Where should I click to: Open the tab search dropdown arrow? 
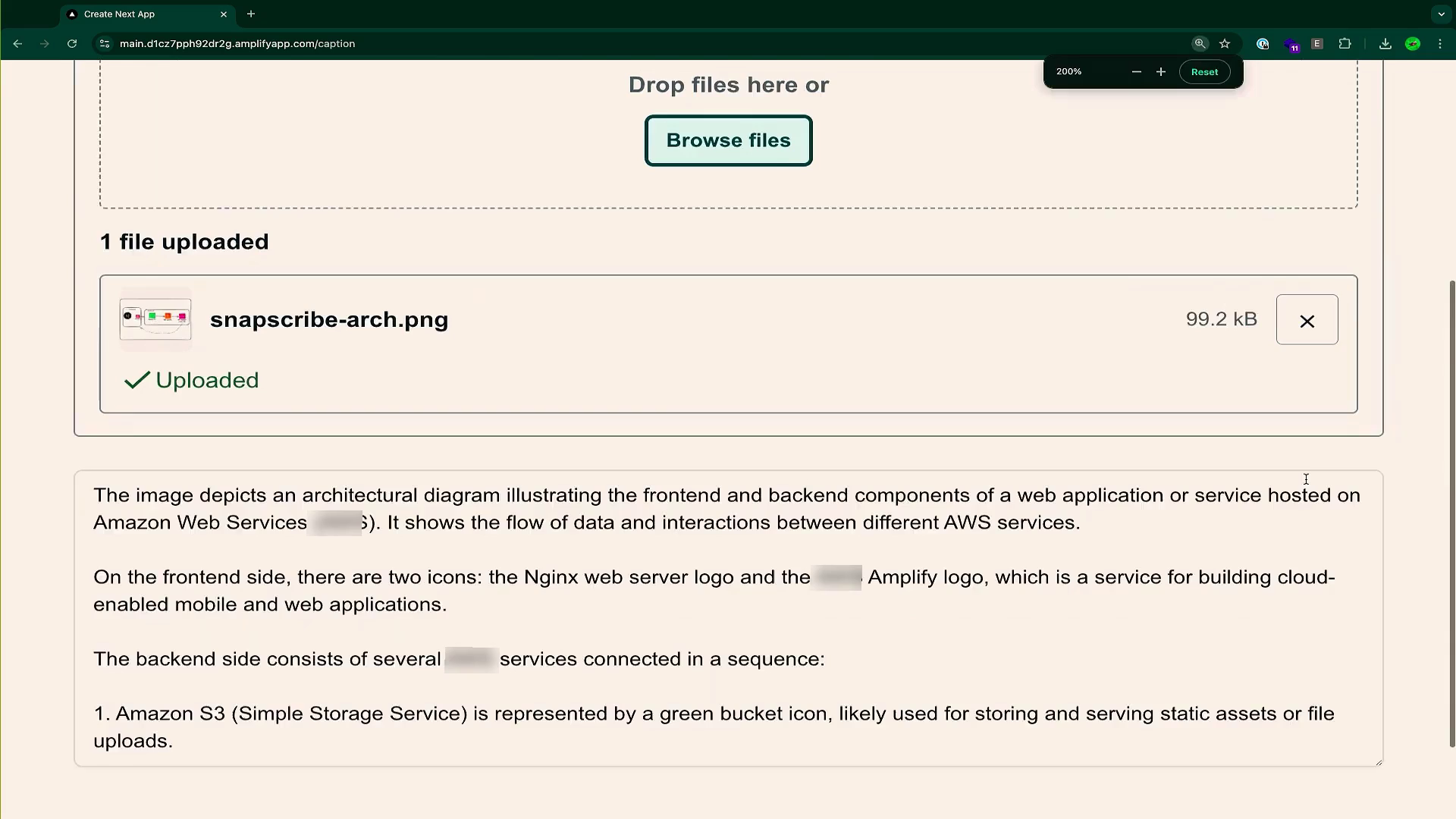(1441, 14)
